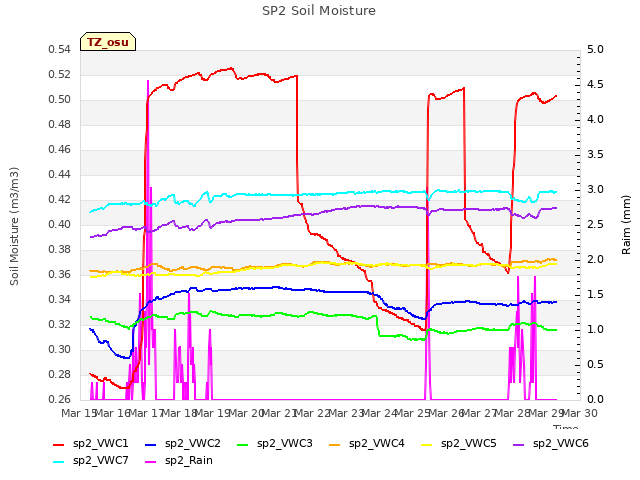Click the sp2_VWC2 legend label
The height and width of the screenshot is (480, 640).
[x=193, y=443]
